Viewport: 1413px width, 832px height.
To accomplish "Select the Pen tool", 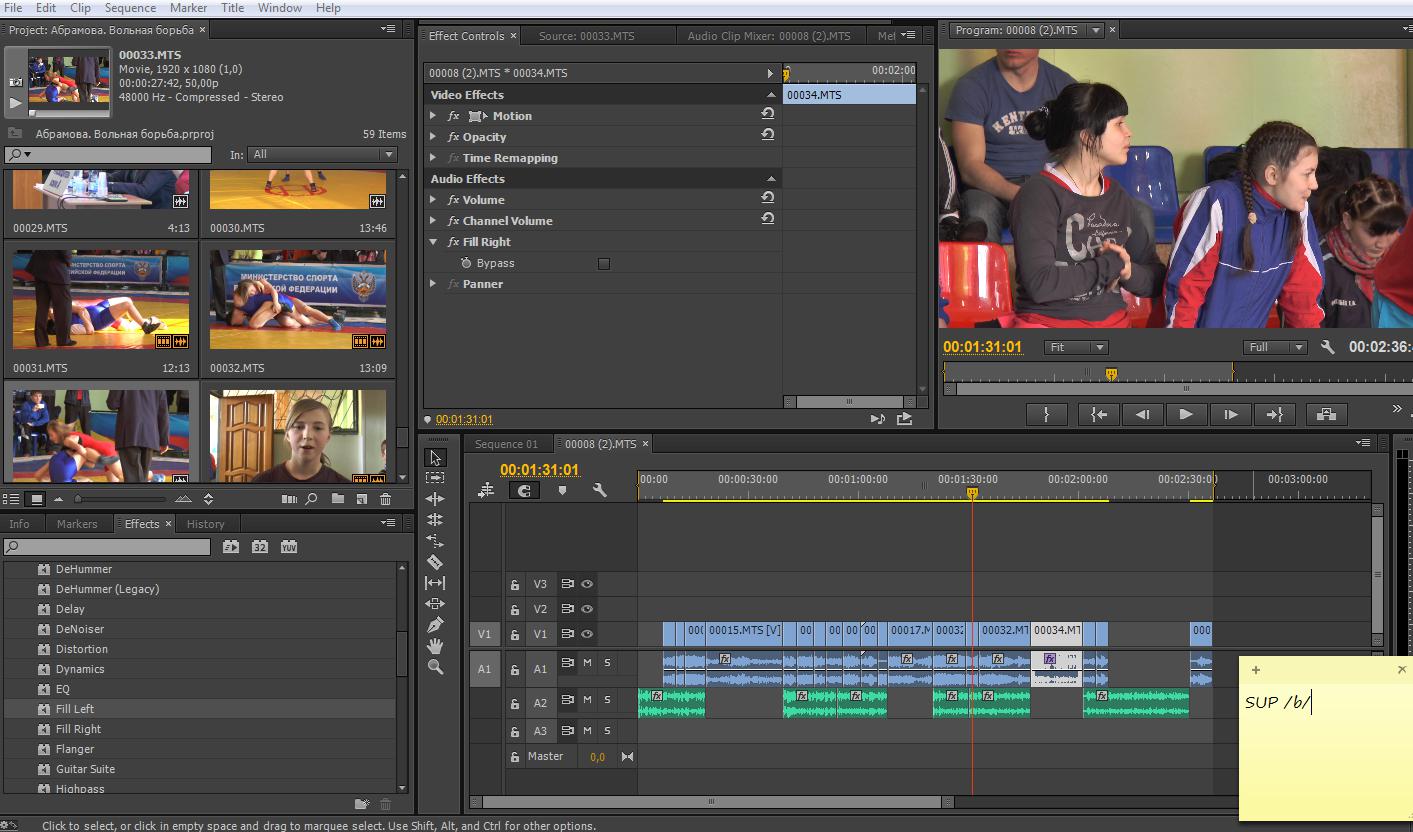I will click(435, 625).
